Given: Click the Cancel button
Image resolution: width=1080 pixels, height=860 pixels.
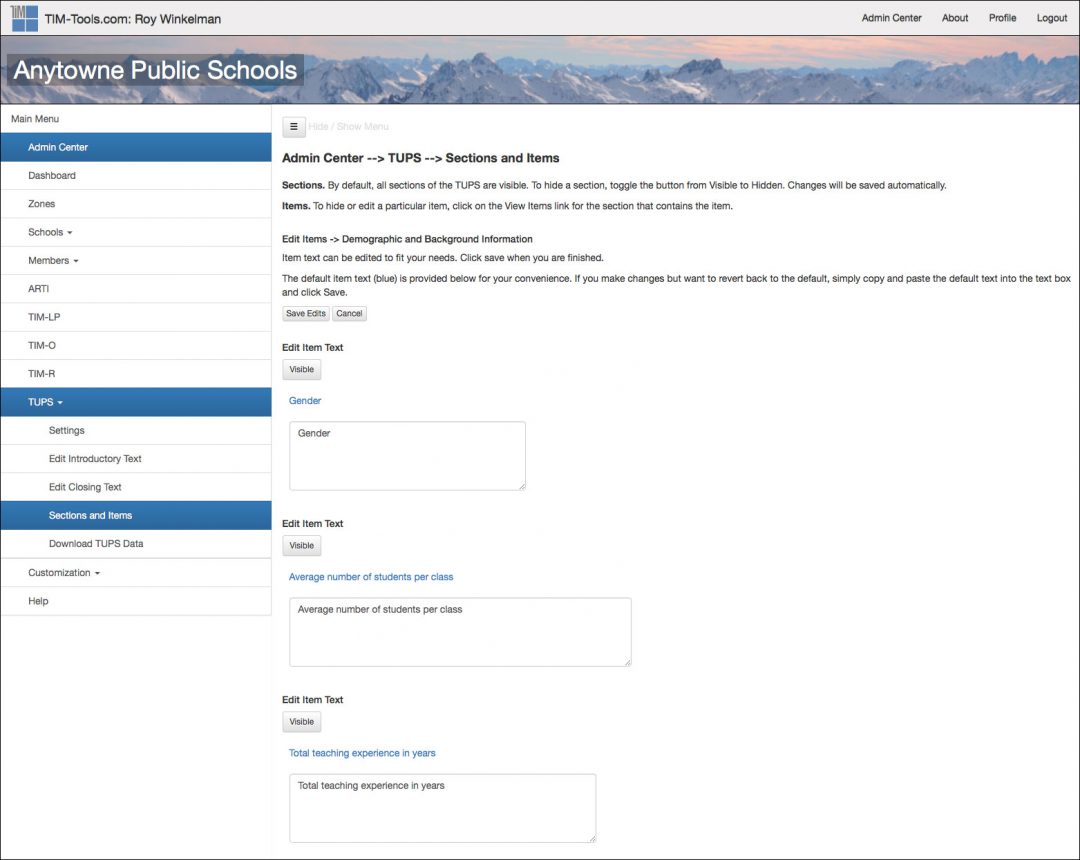Looking at the screenshot, I should pyautogui.click(x=349, y=313).
